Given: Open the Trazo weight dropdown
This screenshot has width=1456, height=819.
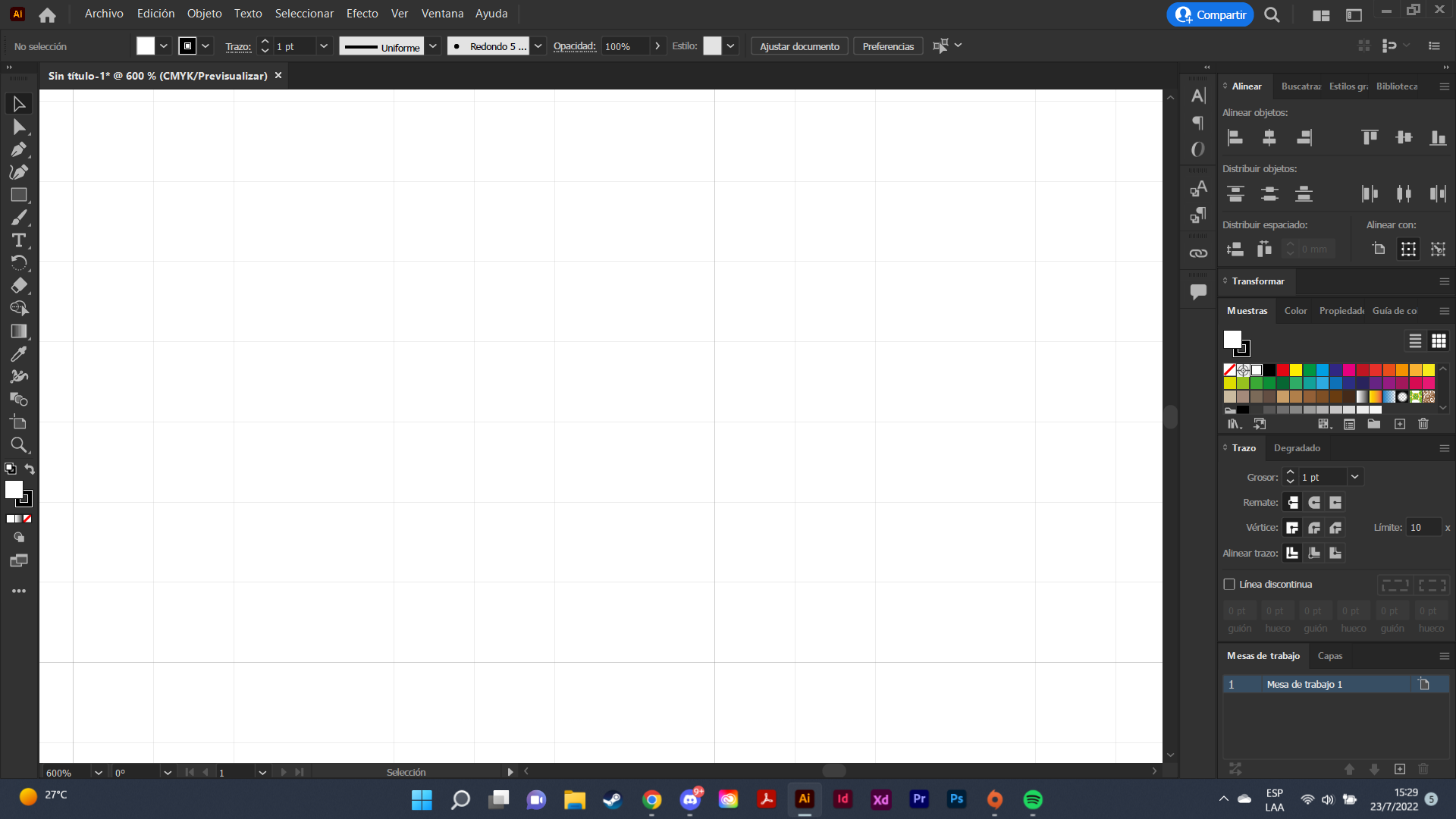Looking at the screenshot, I should 1357,477.
